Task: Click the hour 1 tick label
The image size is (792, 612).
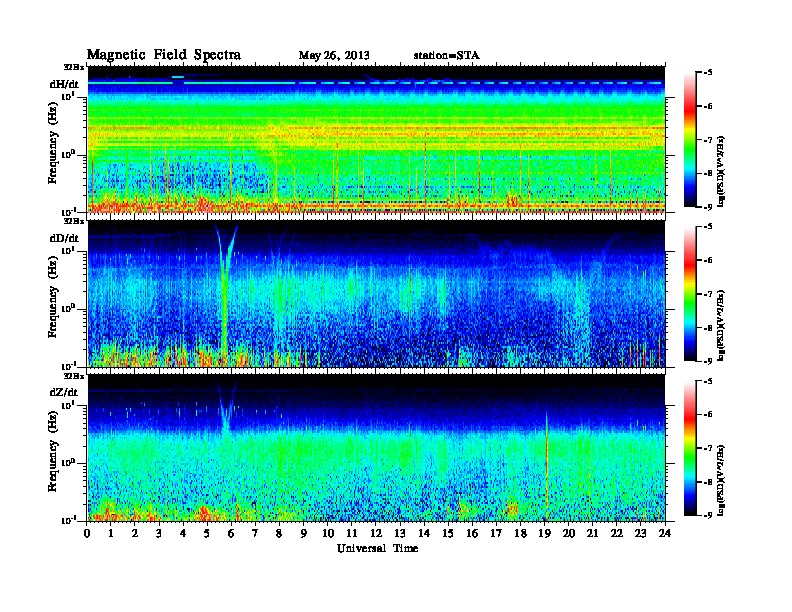Action: click(x=111, y=533)
